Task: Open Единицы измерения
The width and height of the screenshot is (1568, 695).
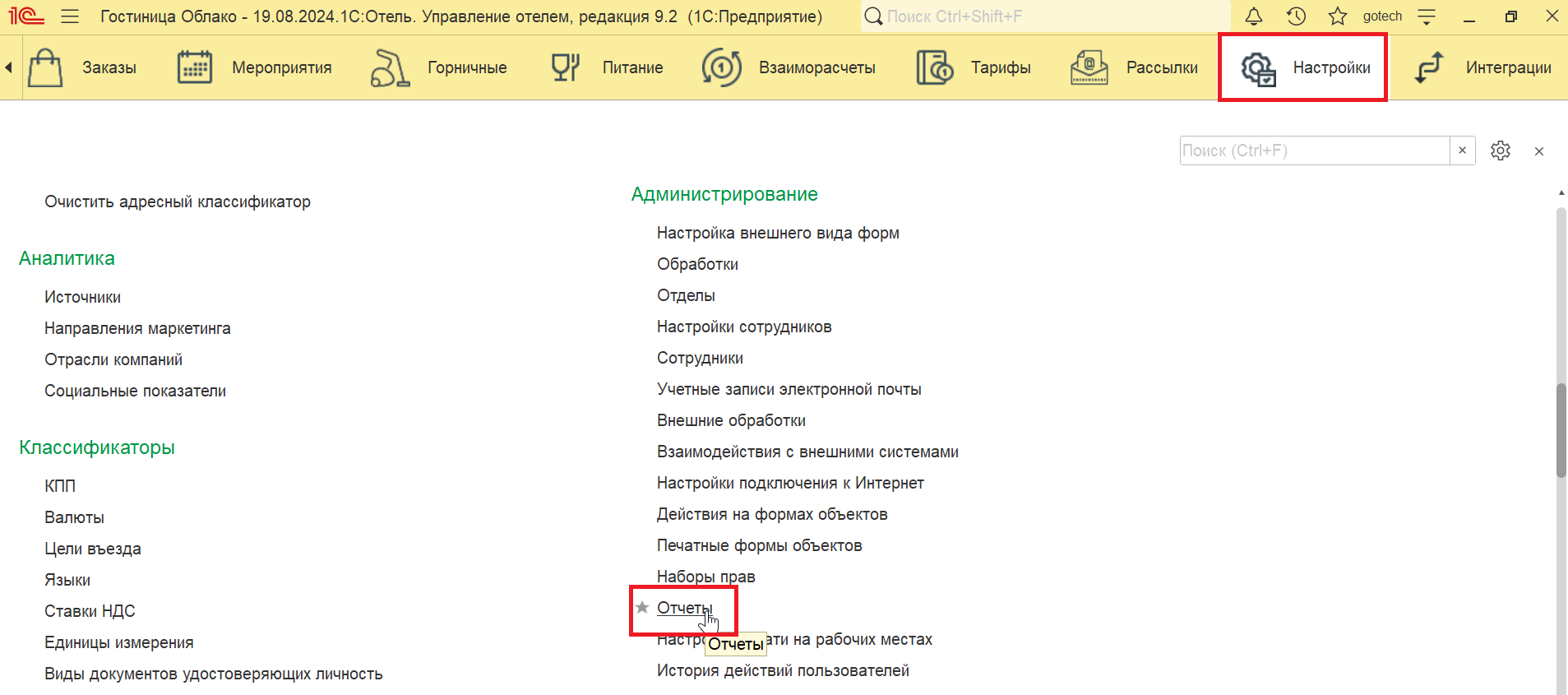Action: 119,642
